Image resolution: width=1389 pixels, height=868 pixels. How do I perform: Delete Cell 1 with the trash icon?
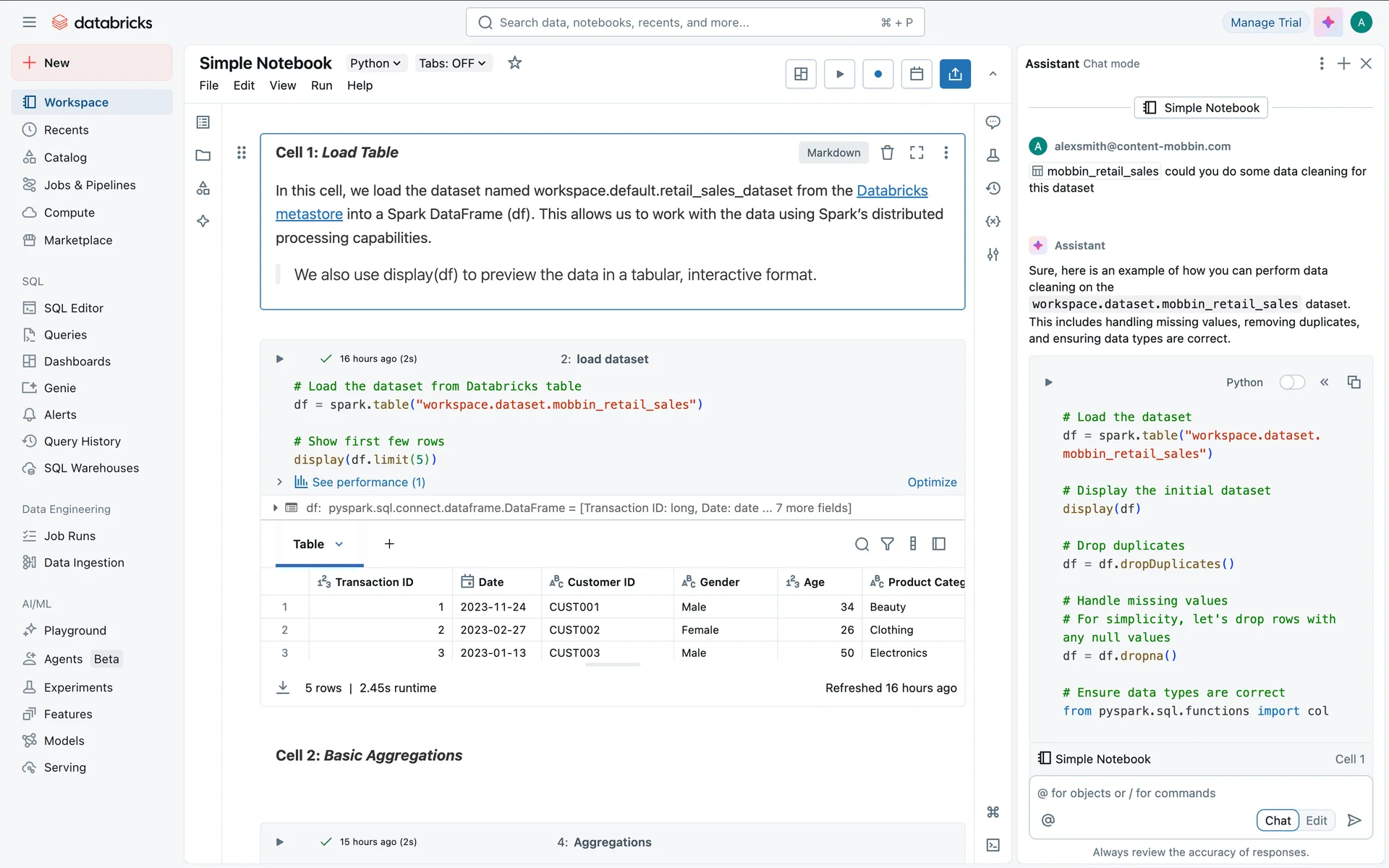point(887,153)
